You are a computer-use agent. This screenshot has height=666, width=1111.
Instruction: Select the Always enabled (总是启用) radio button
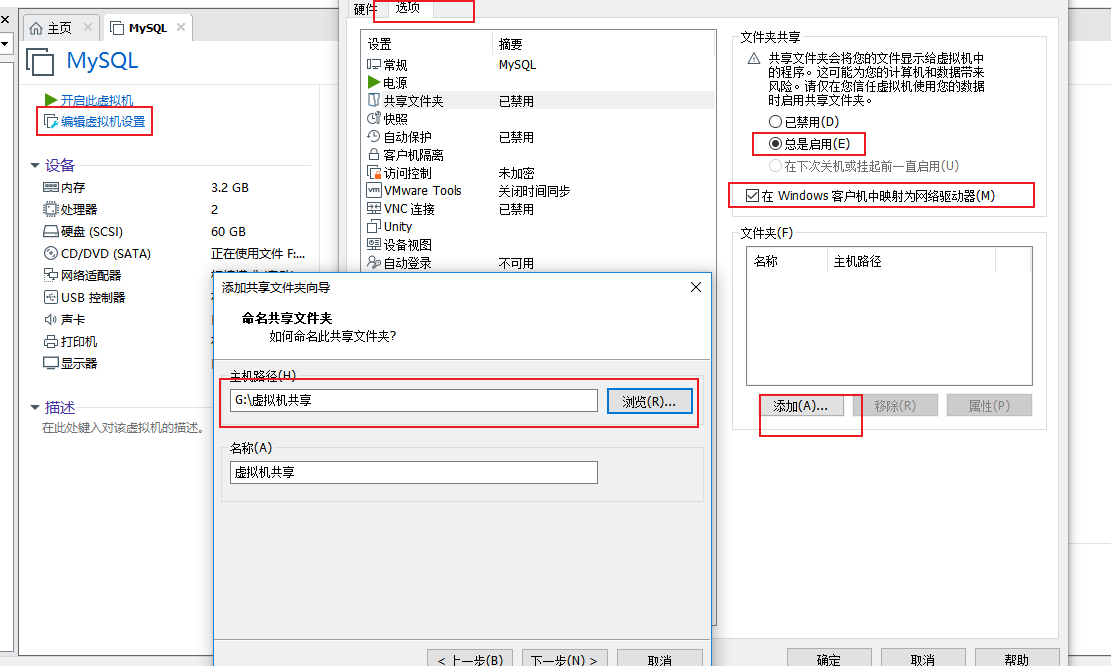(775, 144)
